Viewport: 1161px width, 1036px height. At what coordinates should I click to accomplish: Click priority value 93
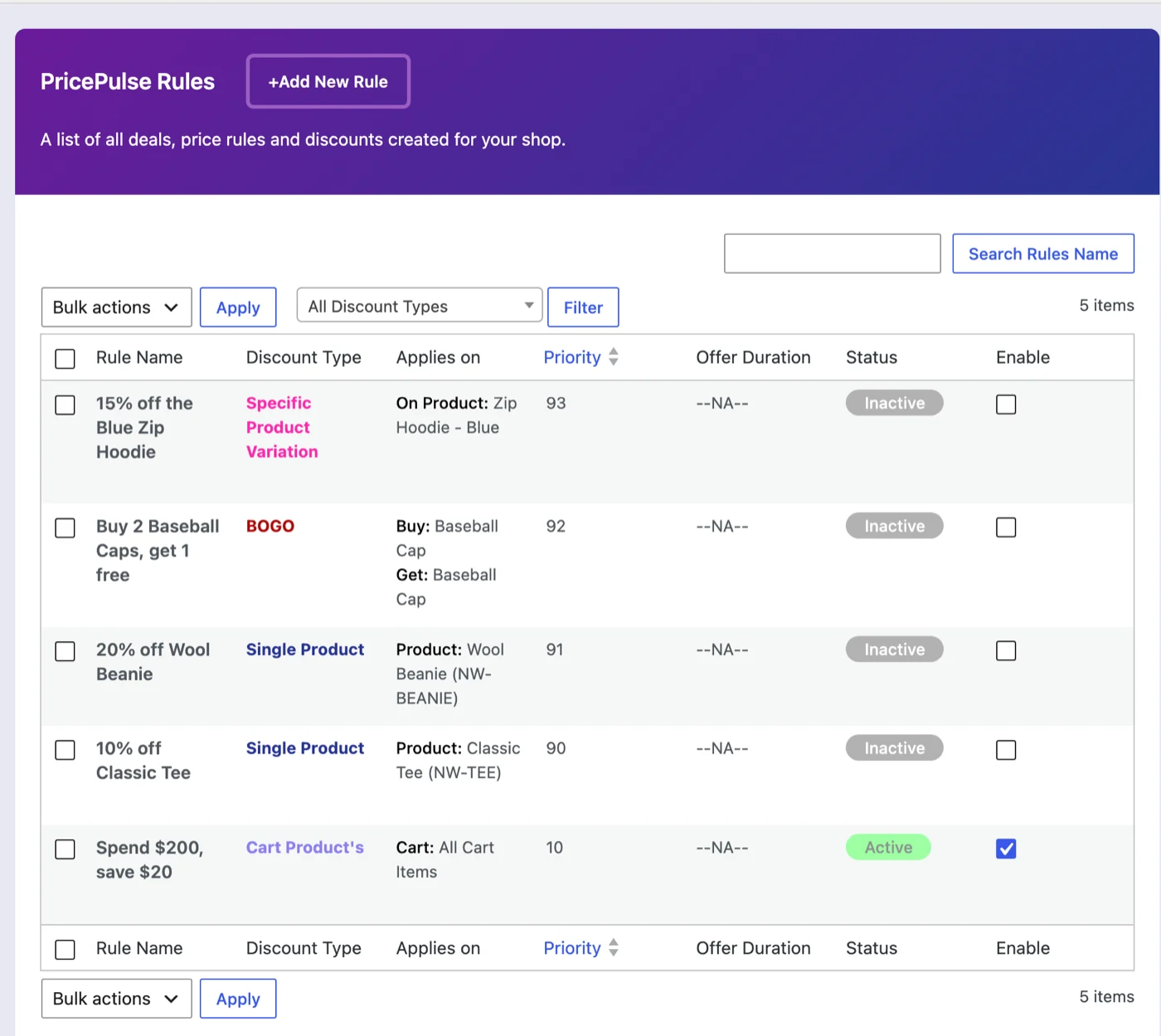pos(556,403)
